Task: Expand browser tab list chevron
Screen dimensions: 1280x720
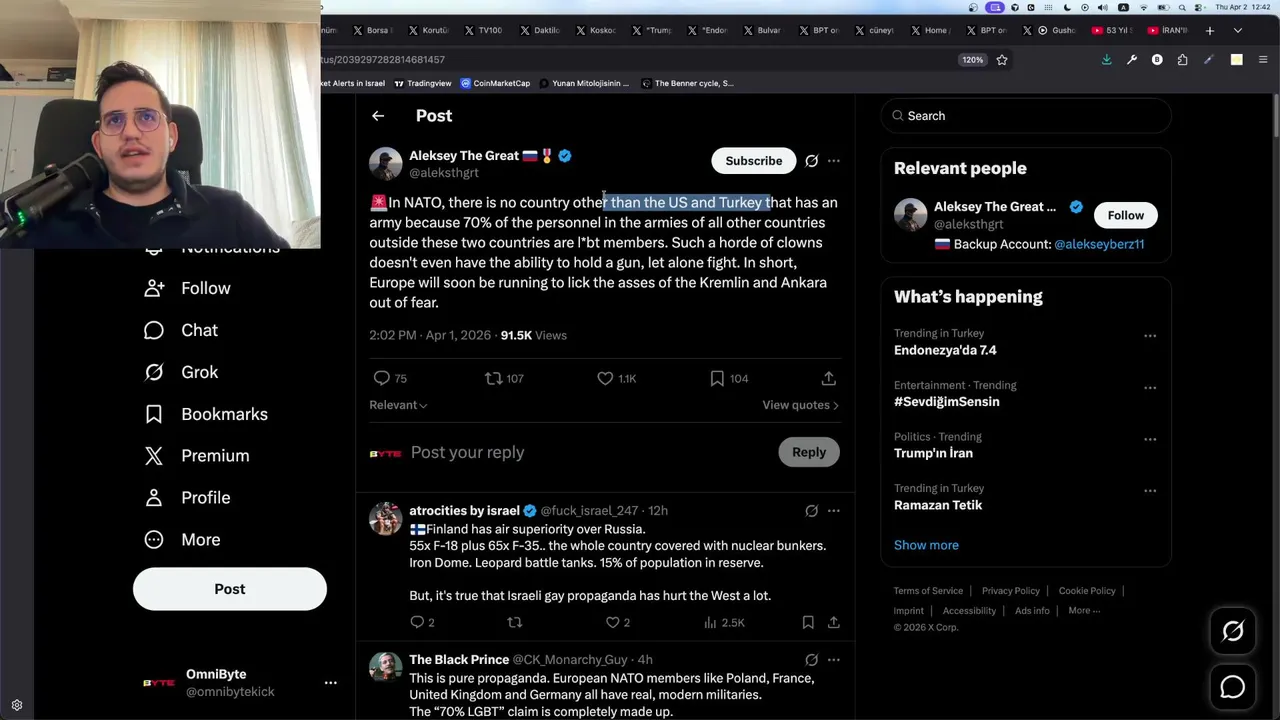Action: click(1238, 31)
